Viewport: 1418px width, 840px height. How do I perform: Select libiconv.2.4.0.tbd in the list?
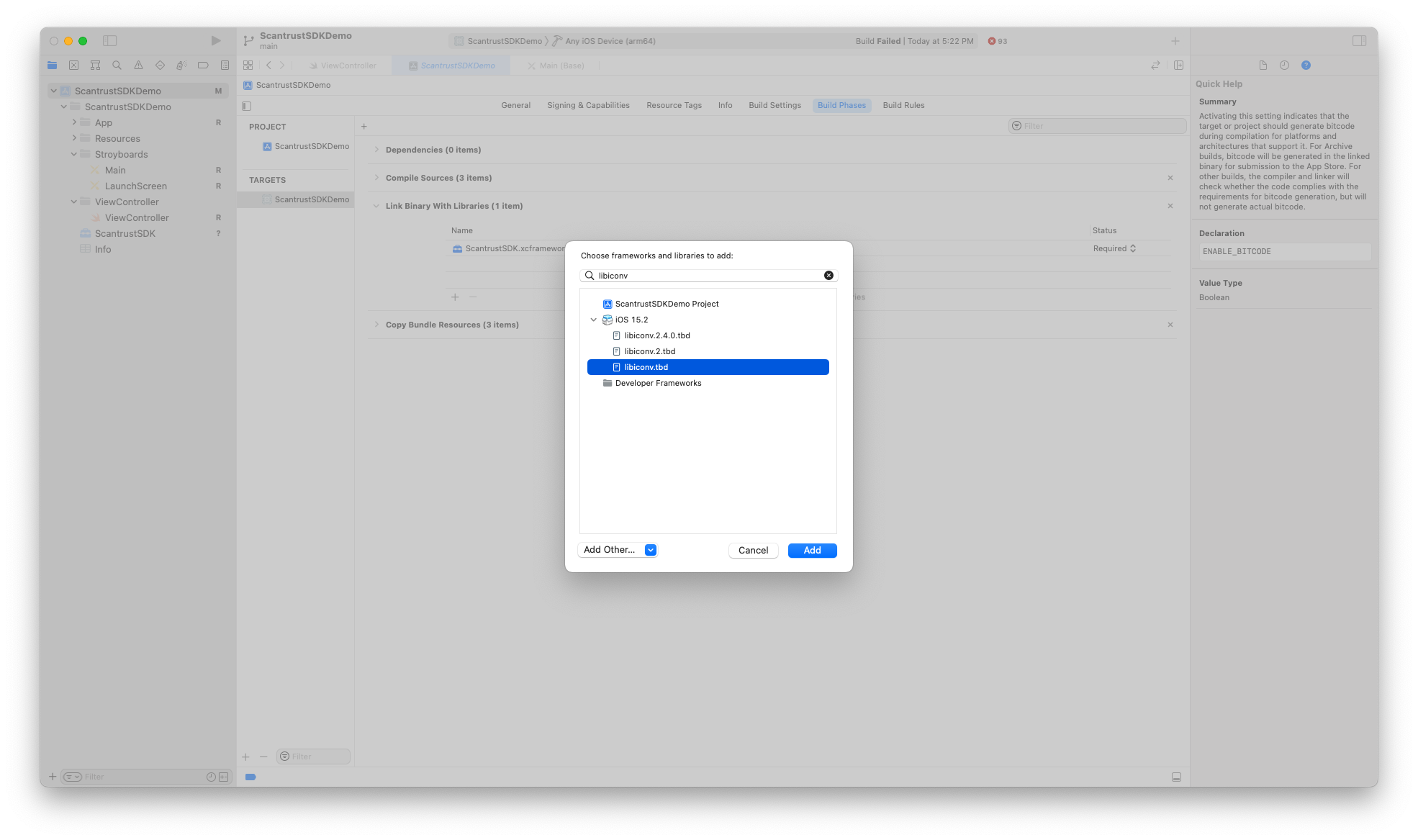(708, 335)
